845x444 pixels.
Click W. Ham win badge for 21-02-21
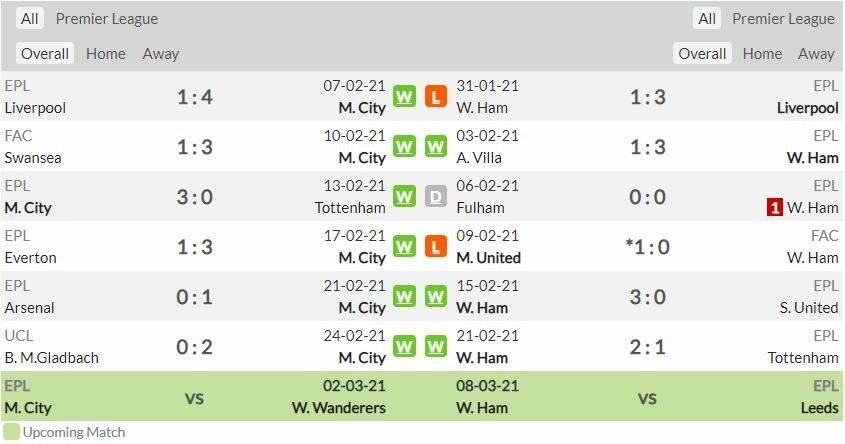(x=436, y=347)
